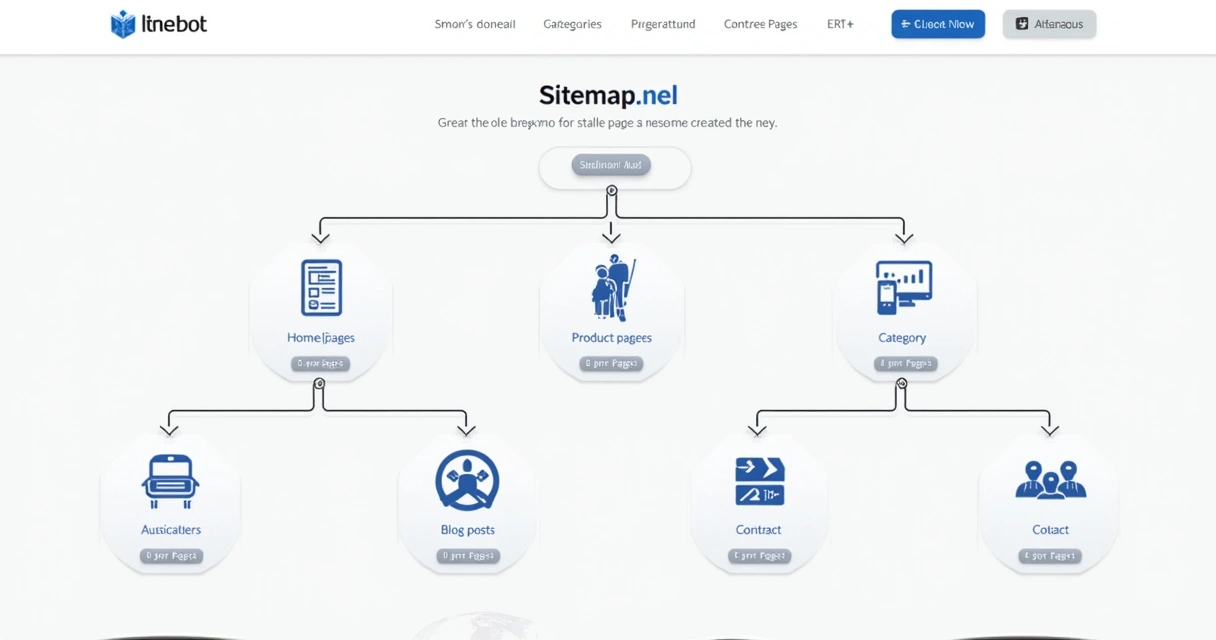Select the Home pages node card

click(x=320, y=313)
